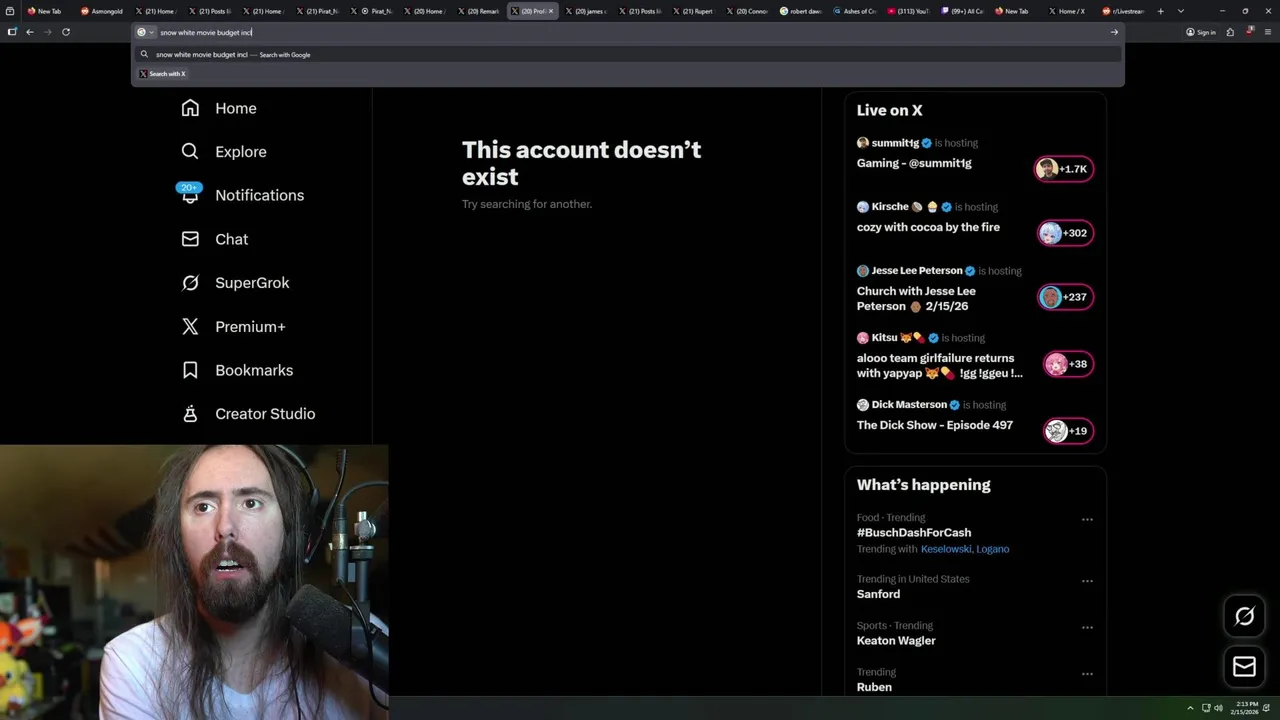Open the floating Grok button
This screenshot has height=720, width=1280.
[x=1244, y=617]
